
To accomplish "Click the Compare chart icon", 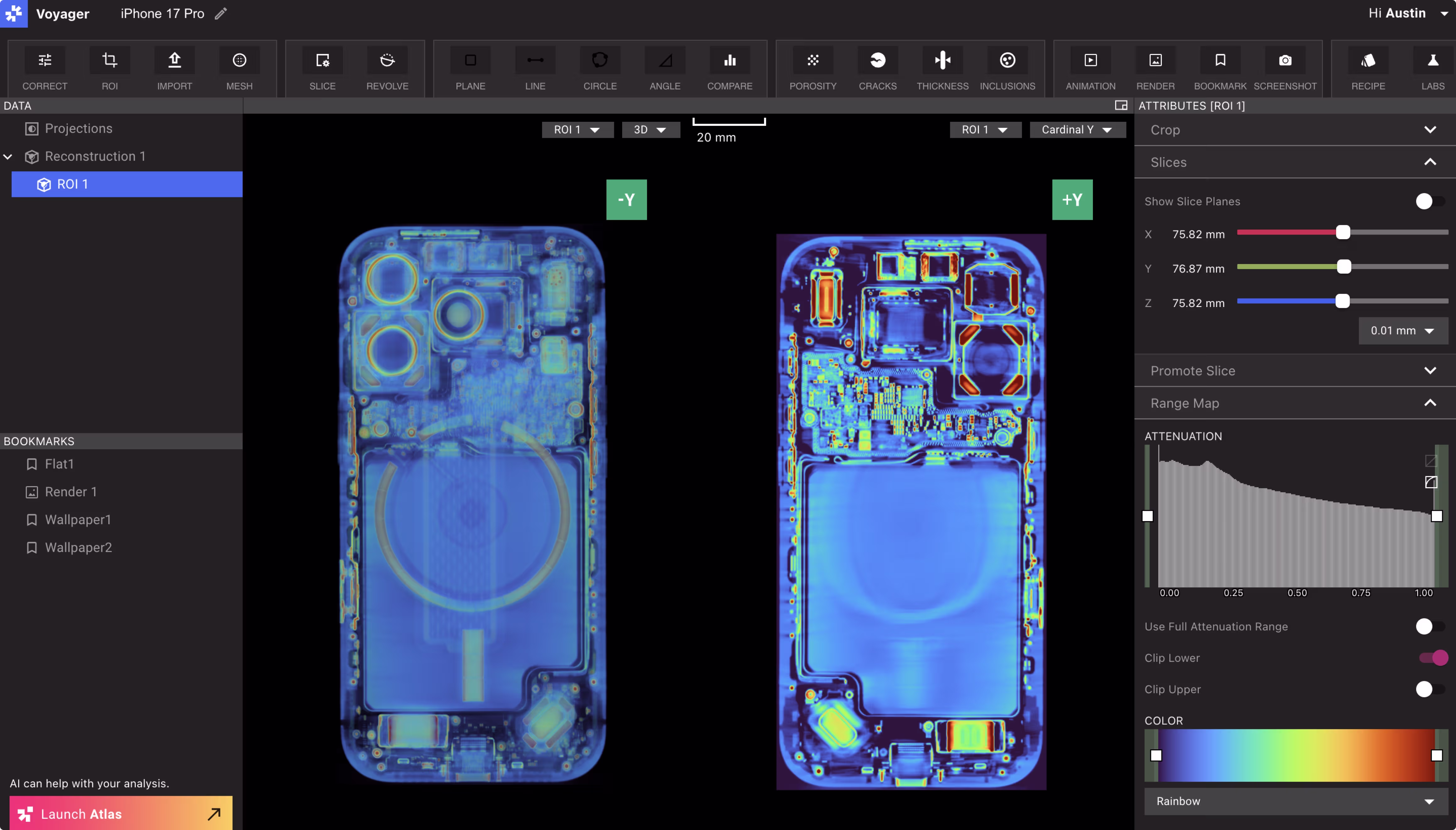I will [730, 60].
